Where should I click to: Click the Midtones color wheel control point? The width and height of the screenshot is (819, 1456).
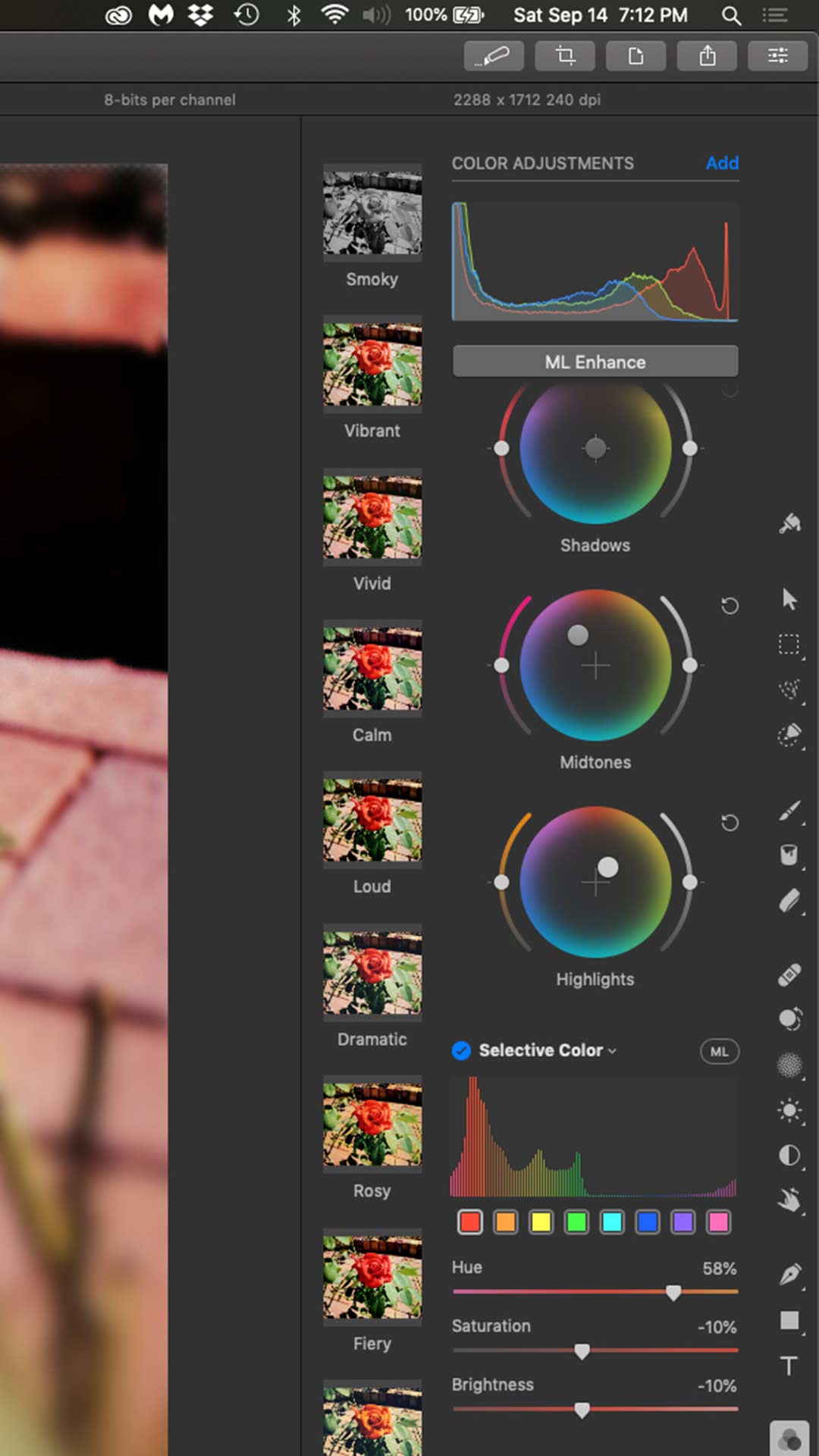click(578, 635)
